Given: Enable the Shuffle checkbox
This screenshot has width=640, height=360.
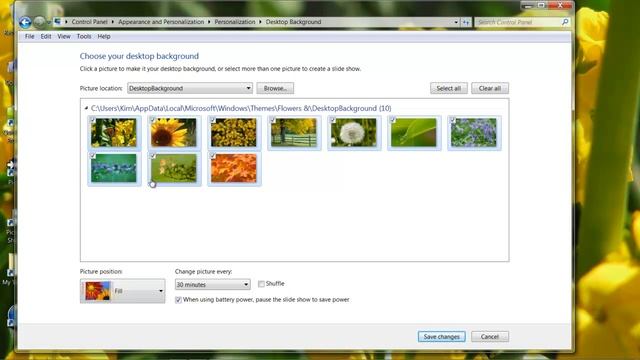Looking at the screenshot, I should [261, 284].
